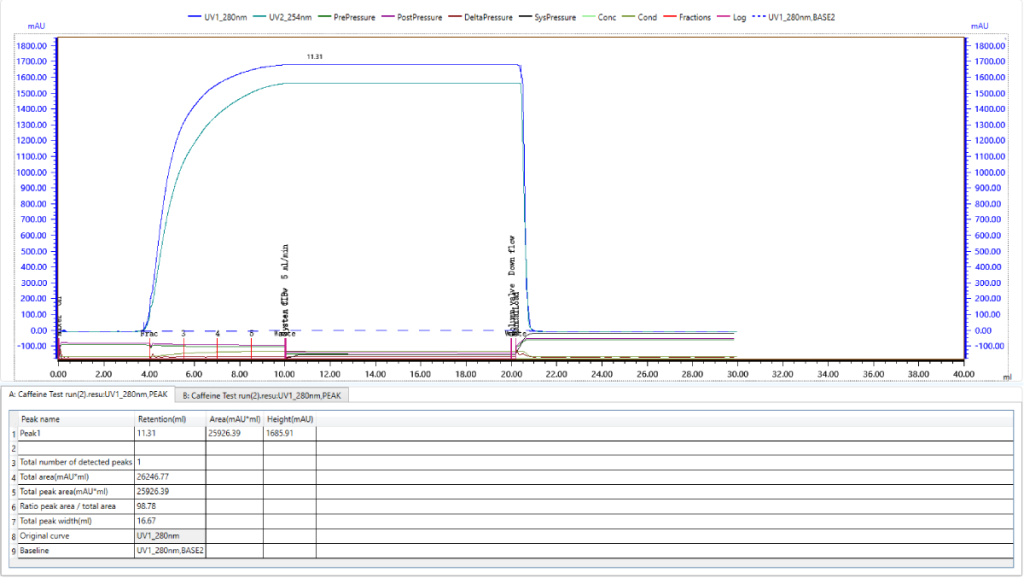Open tab B Caffeine Test run(2) PEAK
The width and height of the screenshot is (1024, 584).
point(263,395)
